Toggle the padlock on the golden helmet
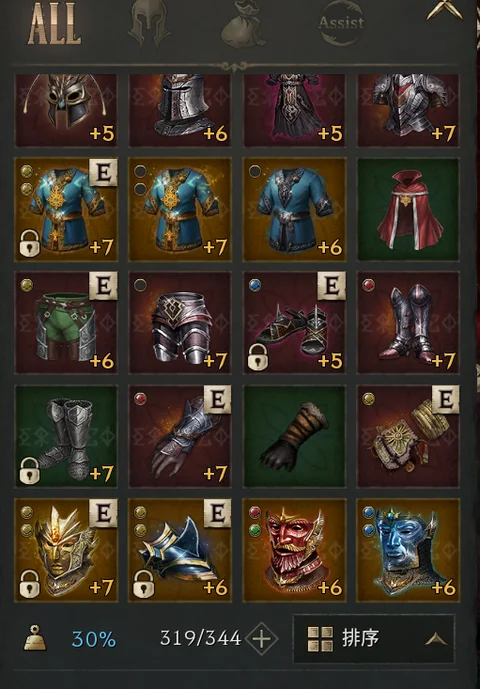Screen dimensions: 480x689 [30, 584]
